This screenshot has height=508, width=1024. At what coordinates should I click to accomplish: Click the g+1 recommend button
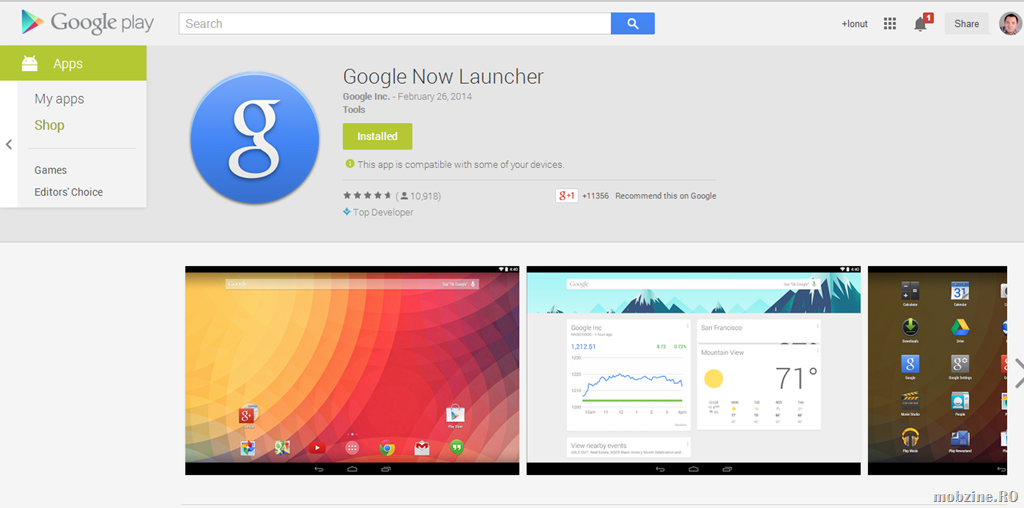[x=566, y=195]
